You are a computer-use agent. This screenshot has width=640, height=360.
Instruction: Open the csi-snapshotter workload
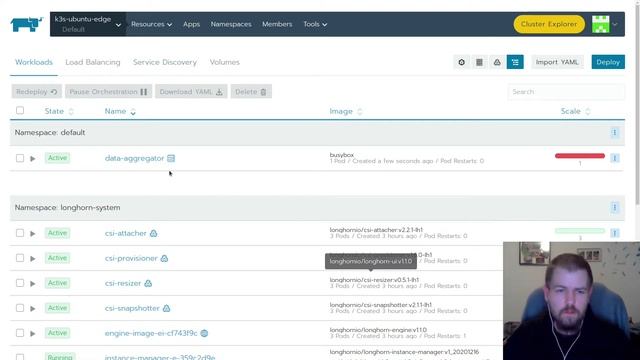coord(132,308)
